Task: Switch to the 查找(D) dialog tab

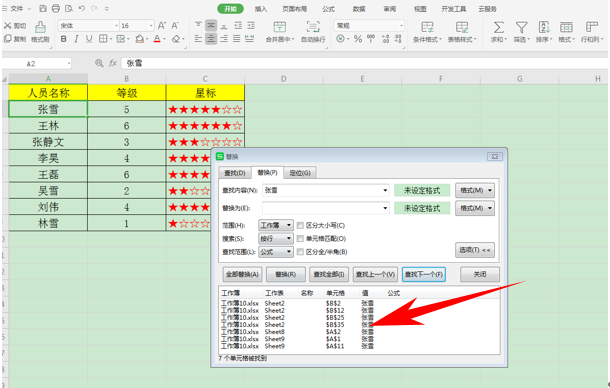Action: point(235,173)
